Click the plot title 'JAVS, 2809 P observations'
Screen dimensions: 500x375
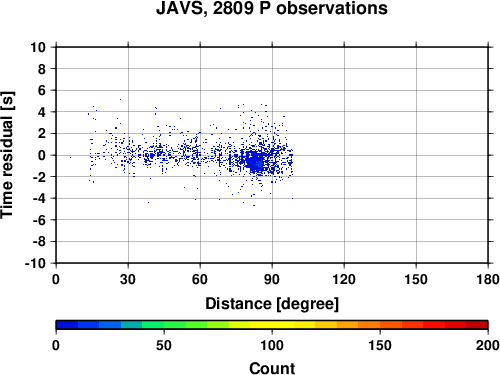(x=272, y=8)
